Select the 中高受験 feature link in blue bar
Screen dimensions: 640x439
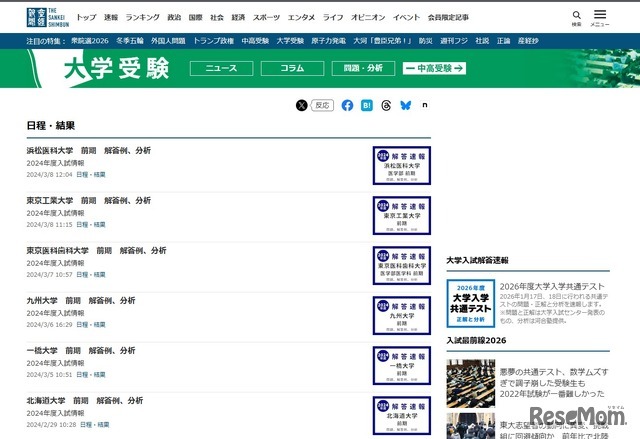click(255, 41)
